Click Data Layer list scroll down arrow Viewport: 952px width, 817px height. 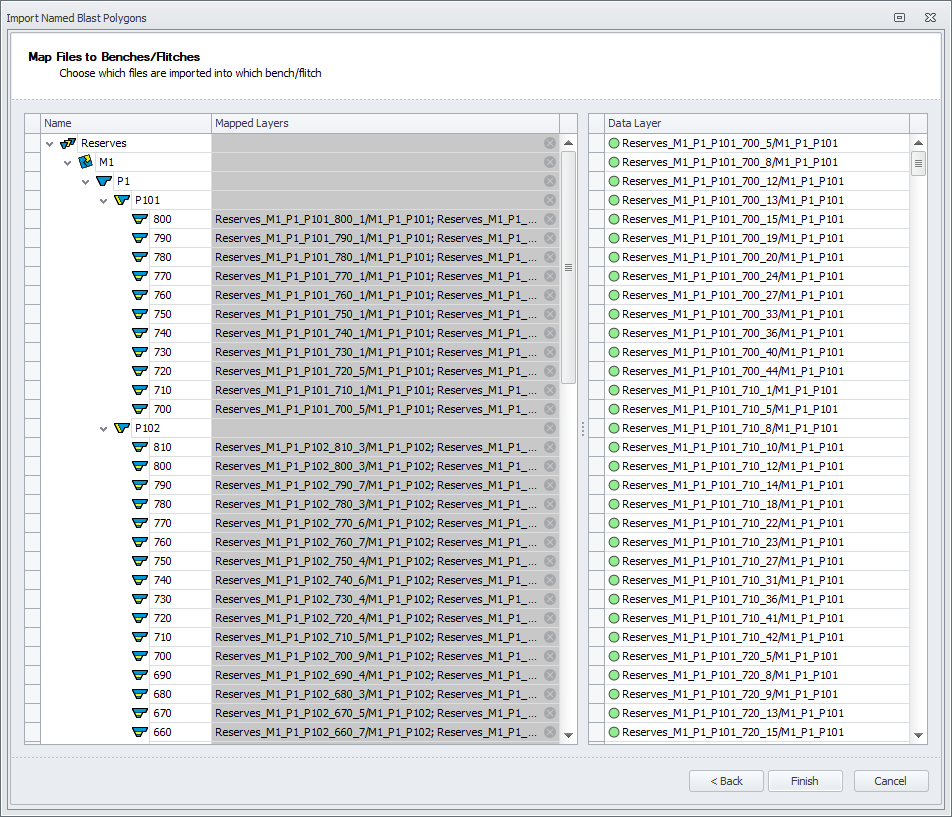(x=919, y=735)
